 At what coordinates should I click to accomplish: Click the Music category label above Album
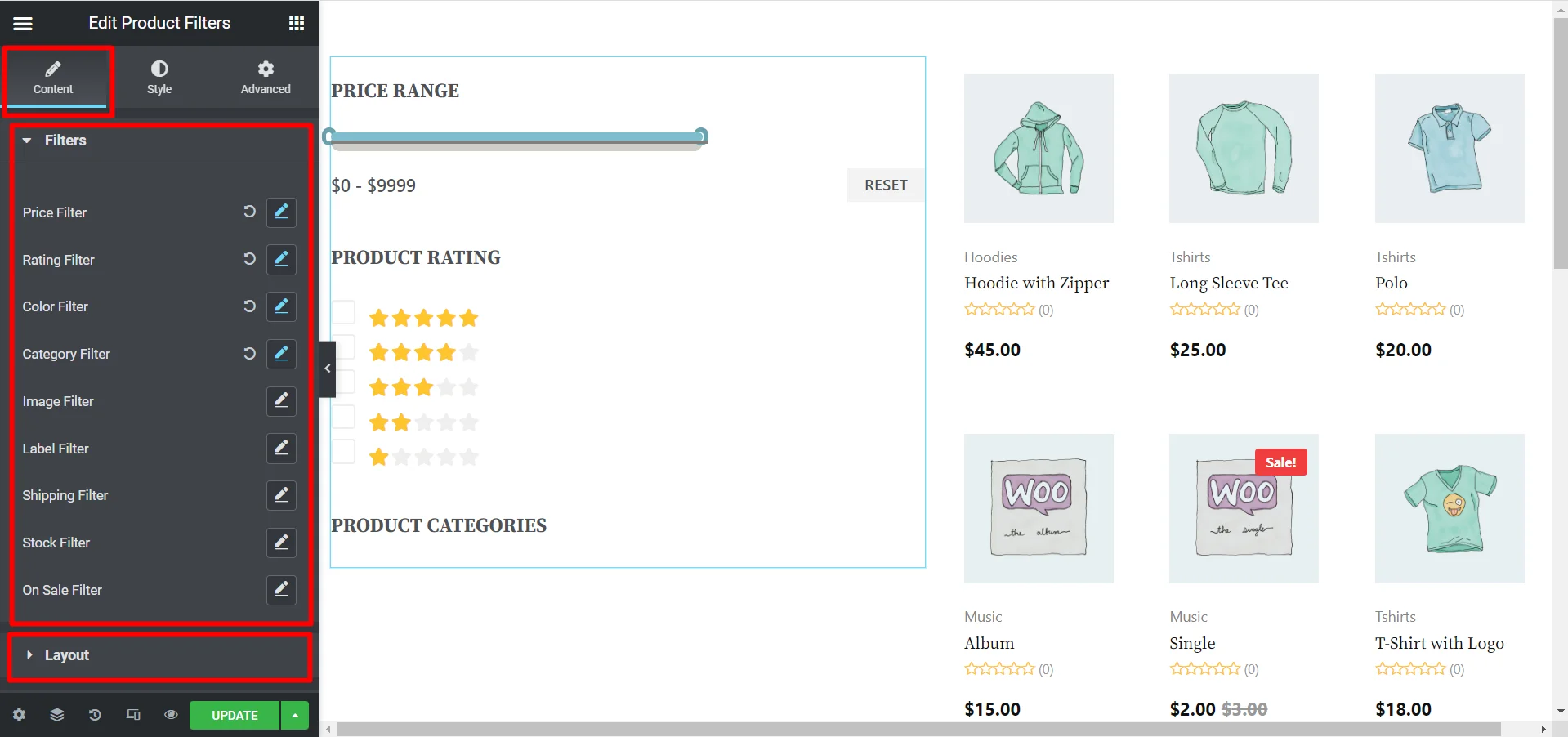983,617
